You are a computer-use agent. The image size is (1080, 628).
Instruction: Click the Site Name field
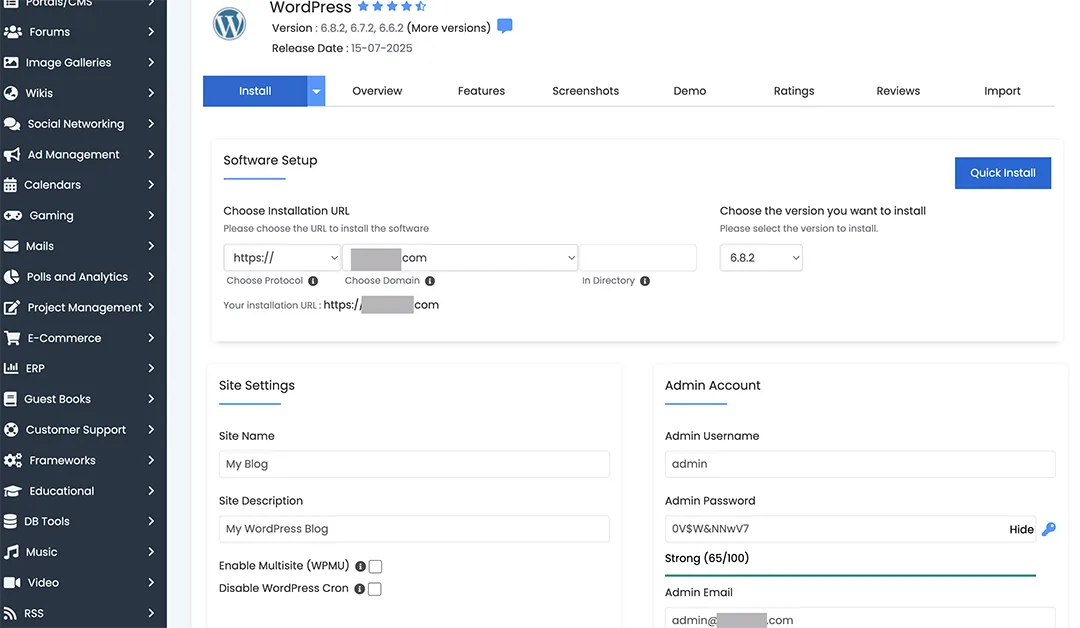pos(414,464)
